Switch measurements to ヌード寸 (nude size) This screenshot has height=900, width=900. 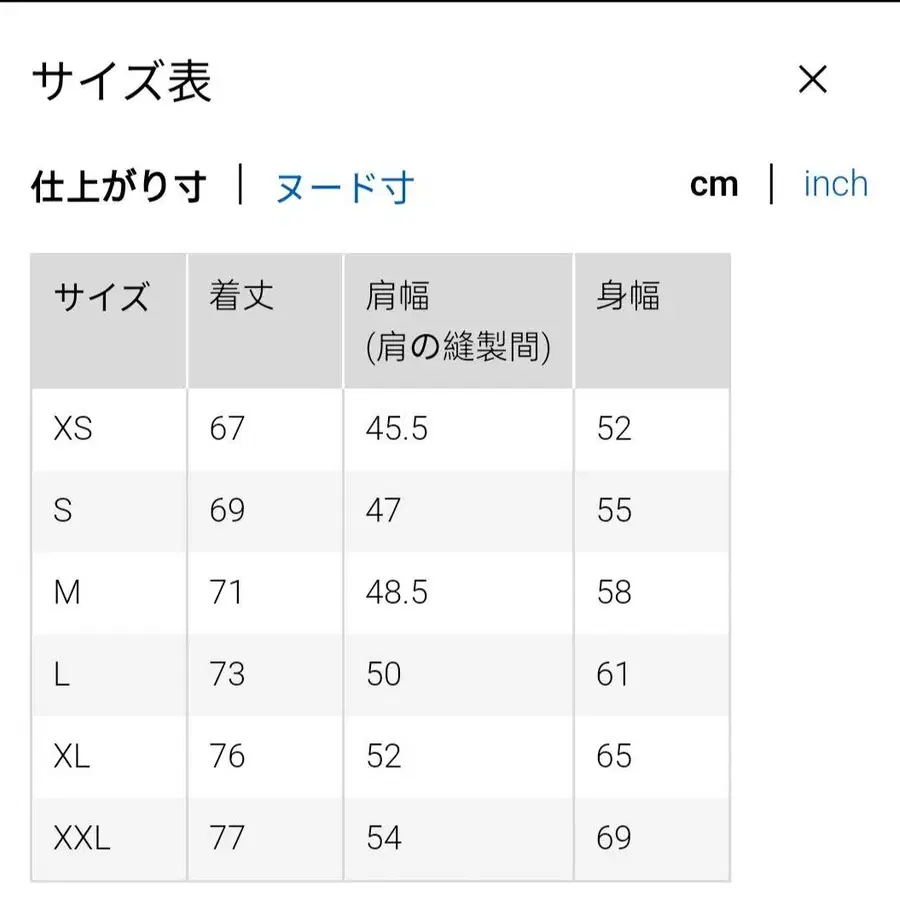click(x=342, y=186)
